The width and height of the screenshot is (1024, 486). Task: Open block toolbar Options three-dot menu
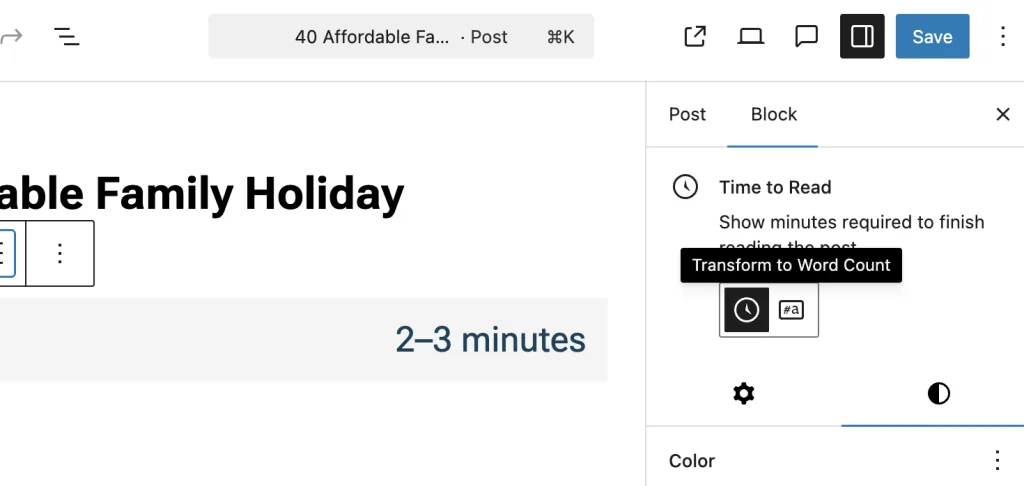(60, 253)
